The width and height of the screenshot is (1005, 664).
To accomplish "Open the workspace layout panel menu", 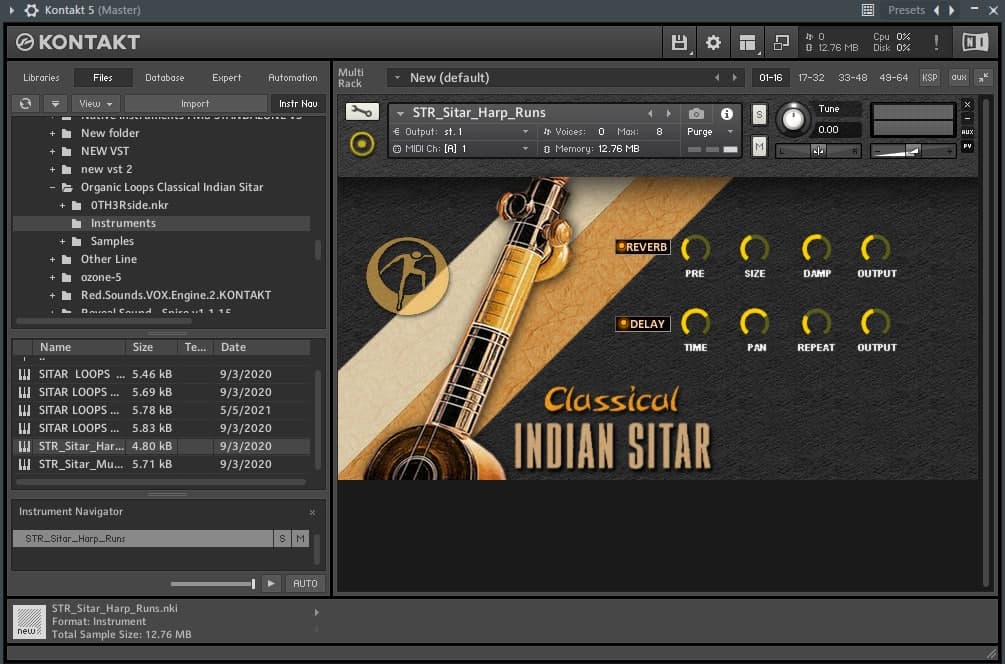I will point(747,43).
